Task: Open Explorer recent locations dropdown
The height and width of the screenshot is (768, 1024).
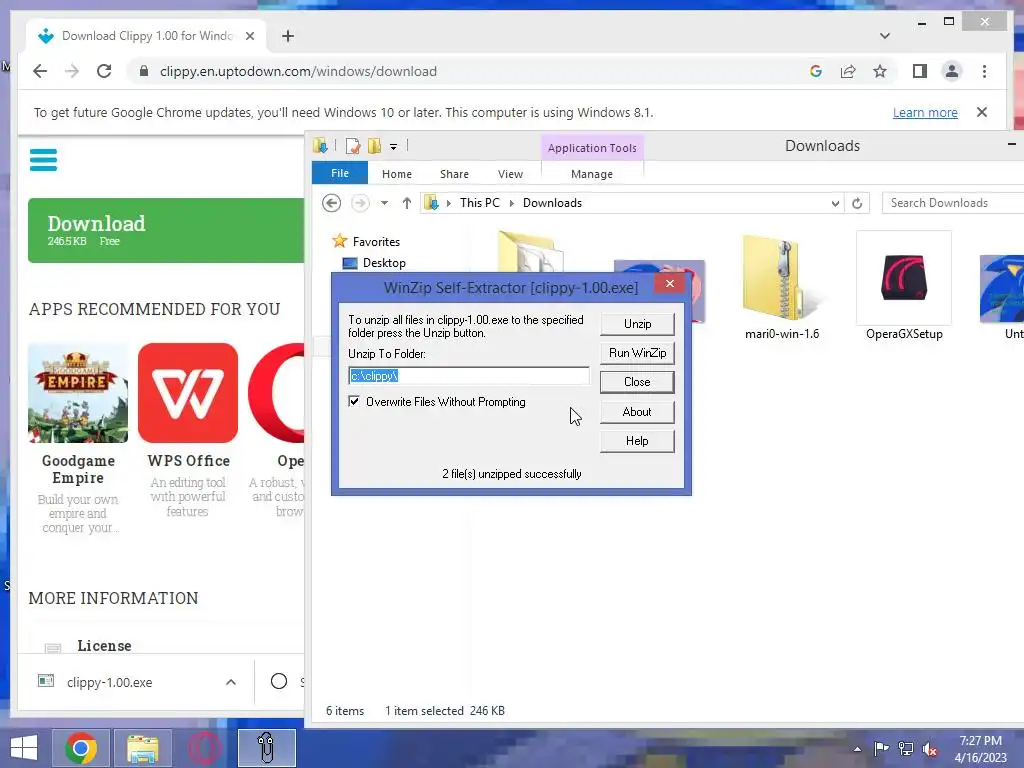Action: [x=385, y=203]
